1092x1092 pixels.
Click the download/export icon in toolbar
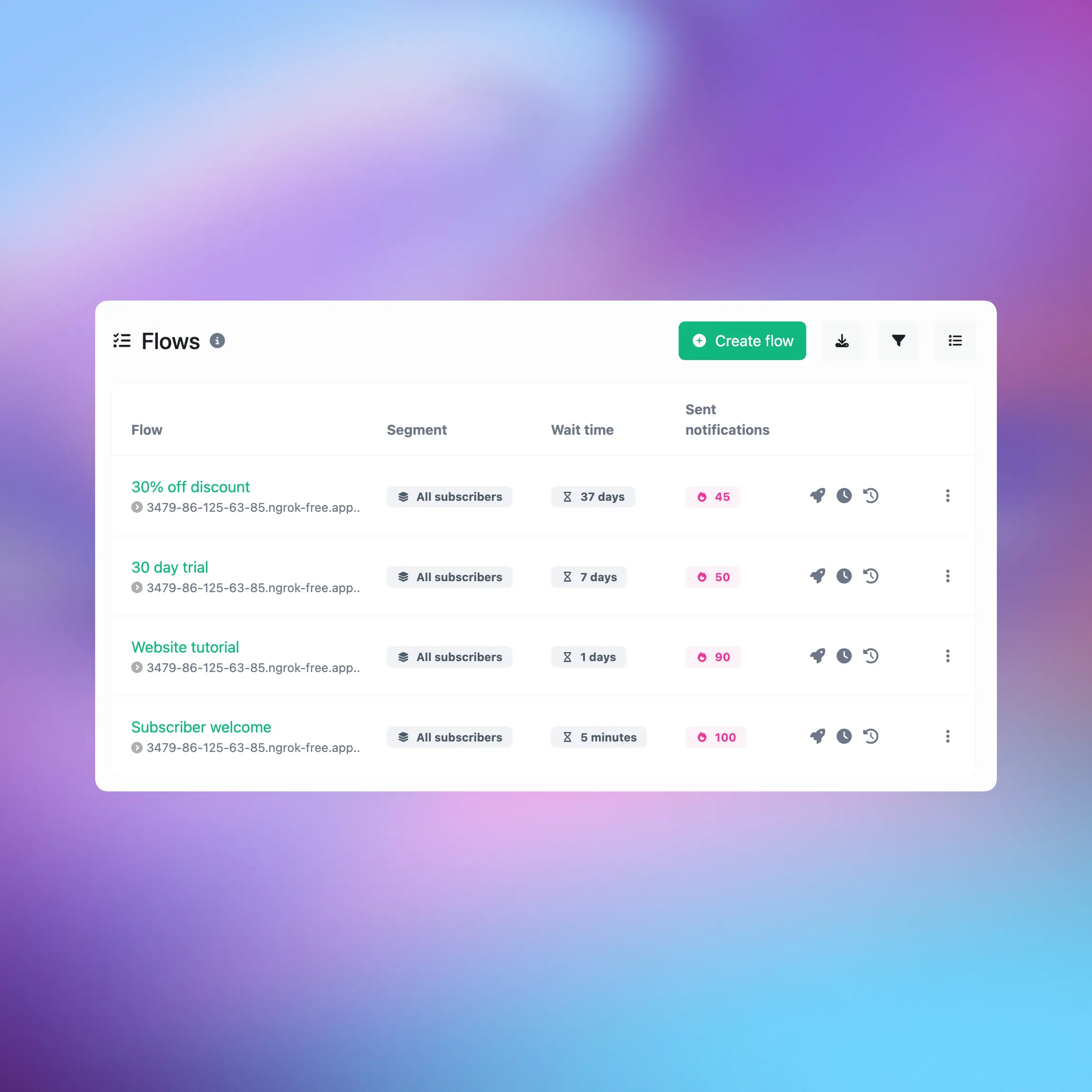(x=842, y=340)
